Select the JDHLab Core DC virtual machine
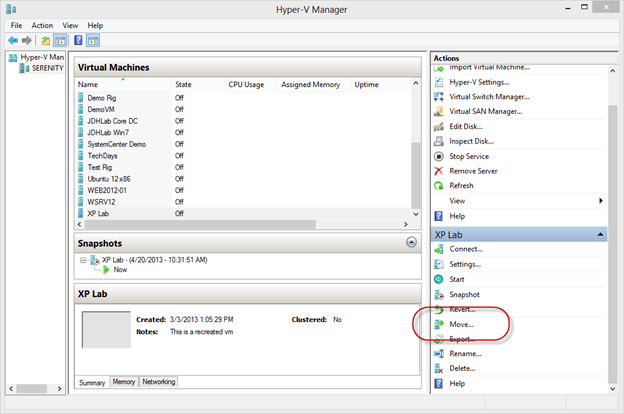624x414 pixels. 113,121
